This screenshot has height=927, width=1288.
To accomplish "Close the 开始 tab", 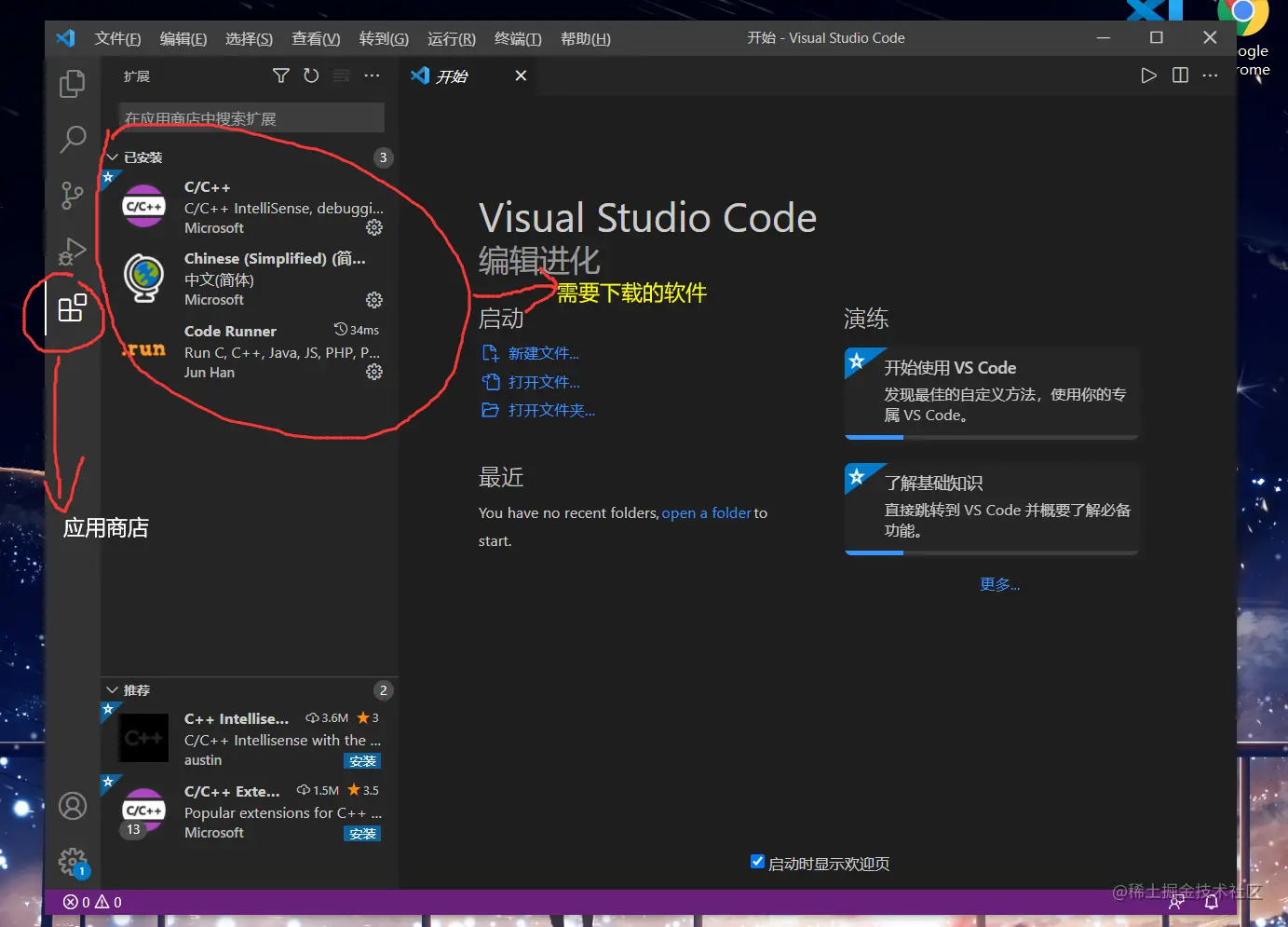I will pyautogui.click(x=521, y=75).
